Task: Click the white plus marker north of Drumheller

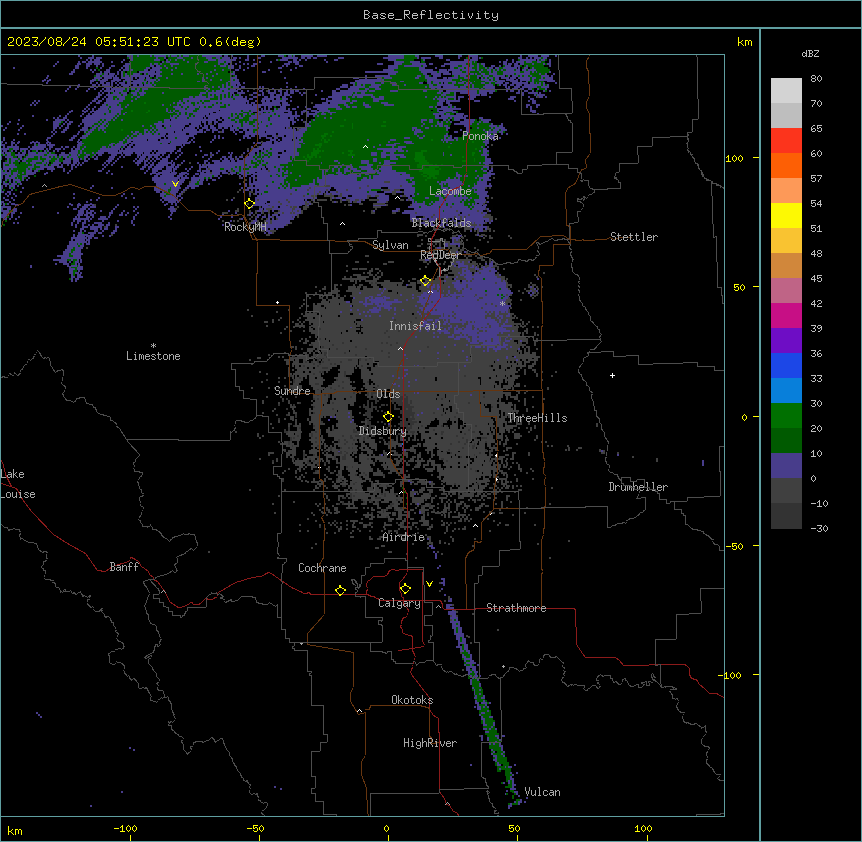Action: click(612, 375)
